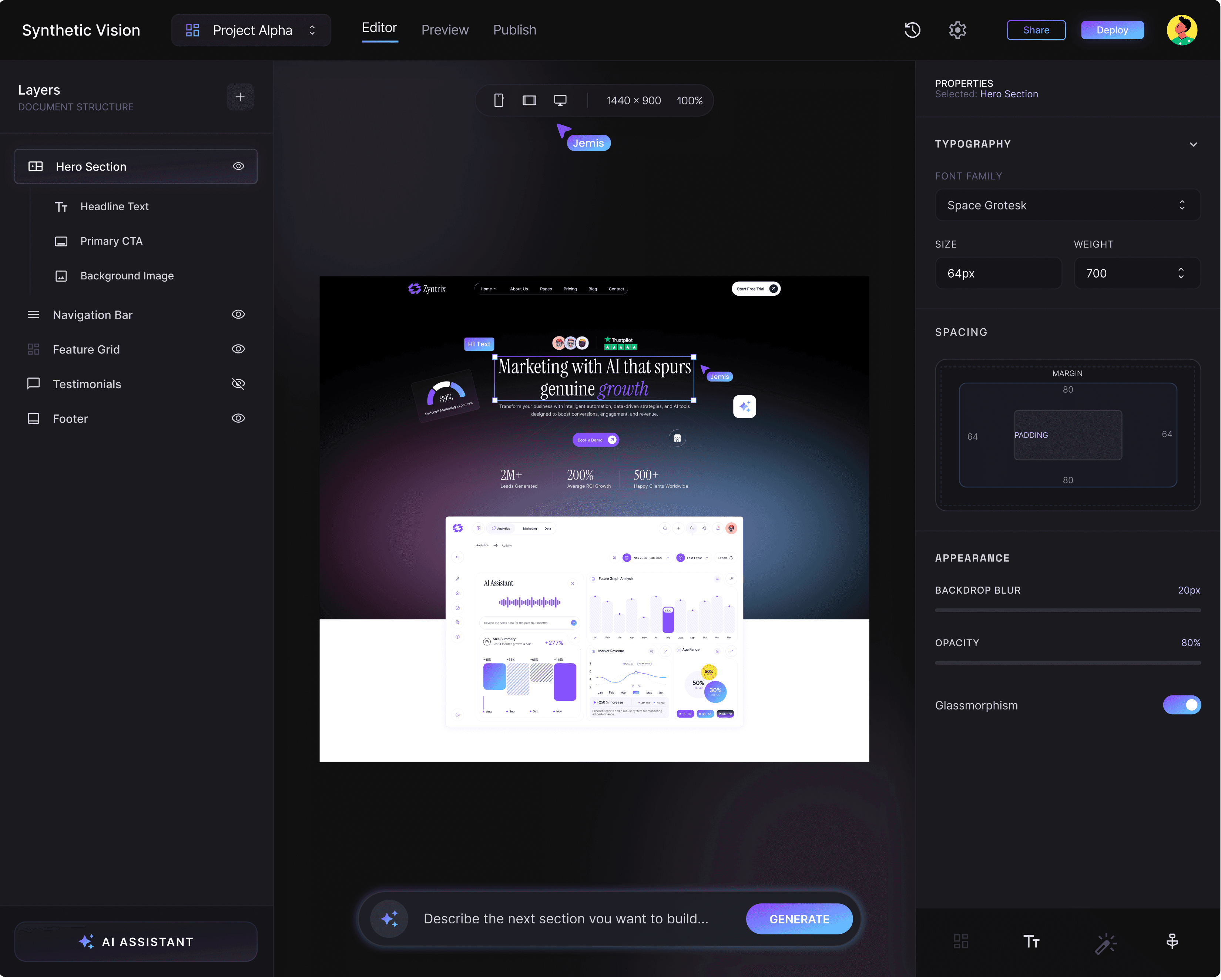This screenshot has height=980, width=1221.
Task: Hide the Feature Grid layer
Action: tap(238, 349)
